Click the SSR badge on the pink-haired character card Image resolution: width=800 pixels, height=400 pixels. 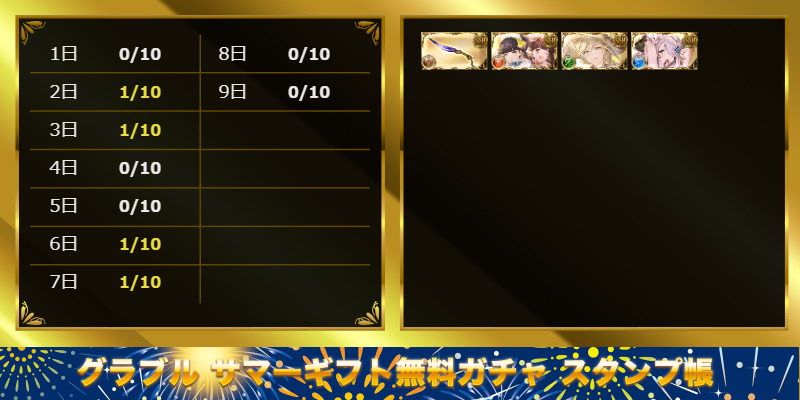pos(691,41)
